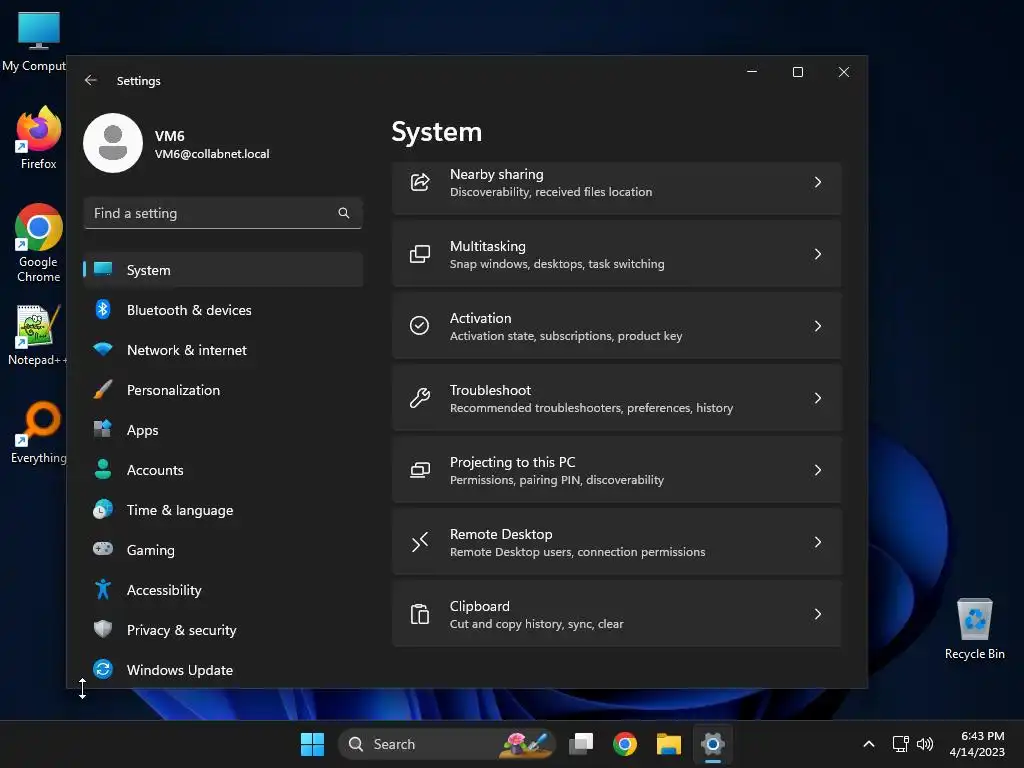Expand Remote Desktop via its chevron
The image size is (1024, 768).
tap(818, 542)
